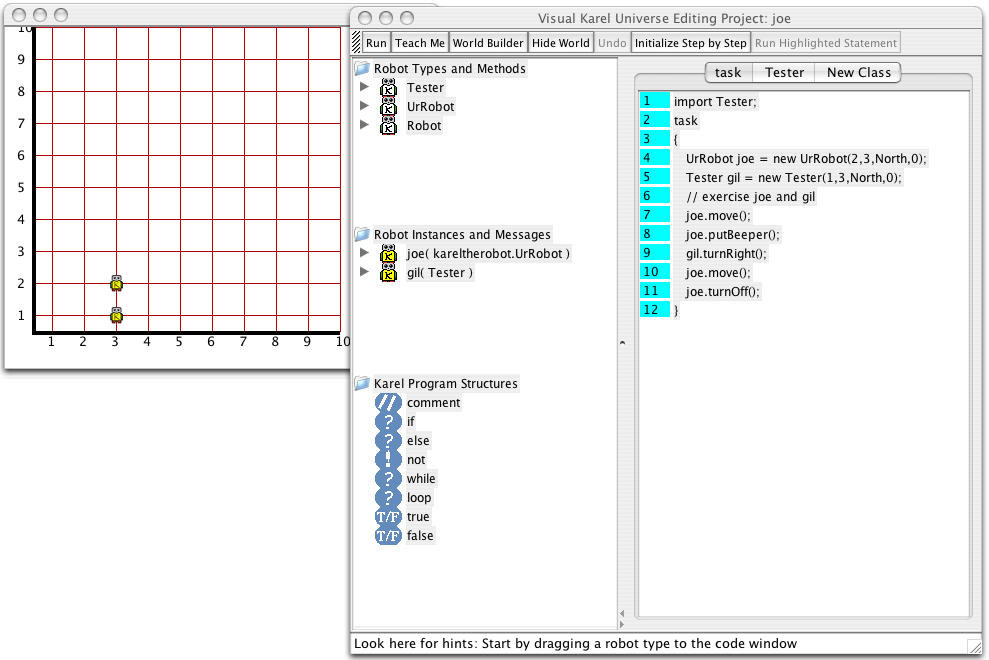The height and width of the screenshot is (660, 989).
Task: Expand the Robot type tree node
Action: point(365,126)
